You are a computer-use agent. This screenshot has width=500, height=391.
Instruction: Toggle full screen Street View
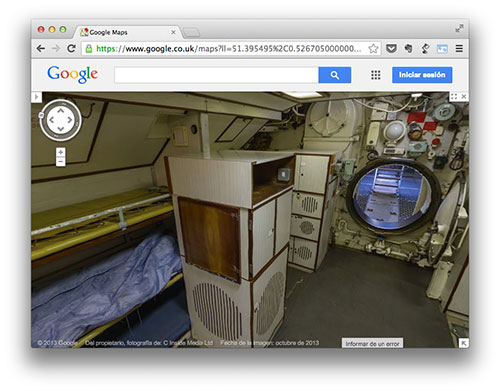pos(454,96)
